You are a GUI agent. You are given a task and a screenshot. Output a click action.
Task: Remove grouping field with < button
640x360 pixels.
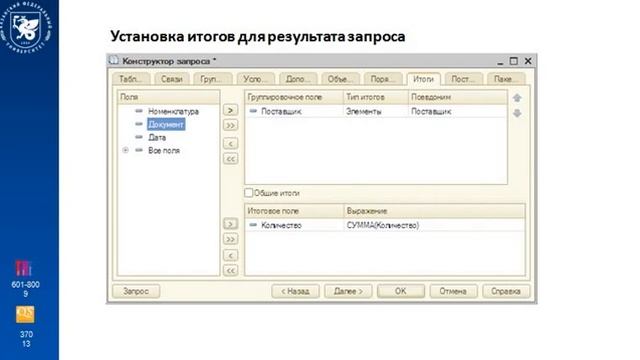(x=230, y=144)
